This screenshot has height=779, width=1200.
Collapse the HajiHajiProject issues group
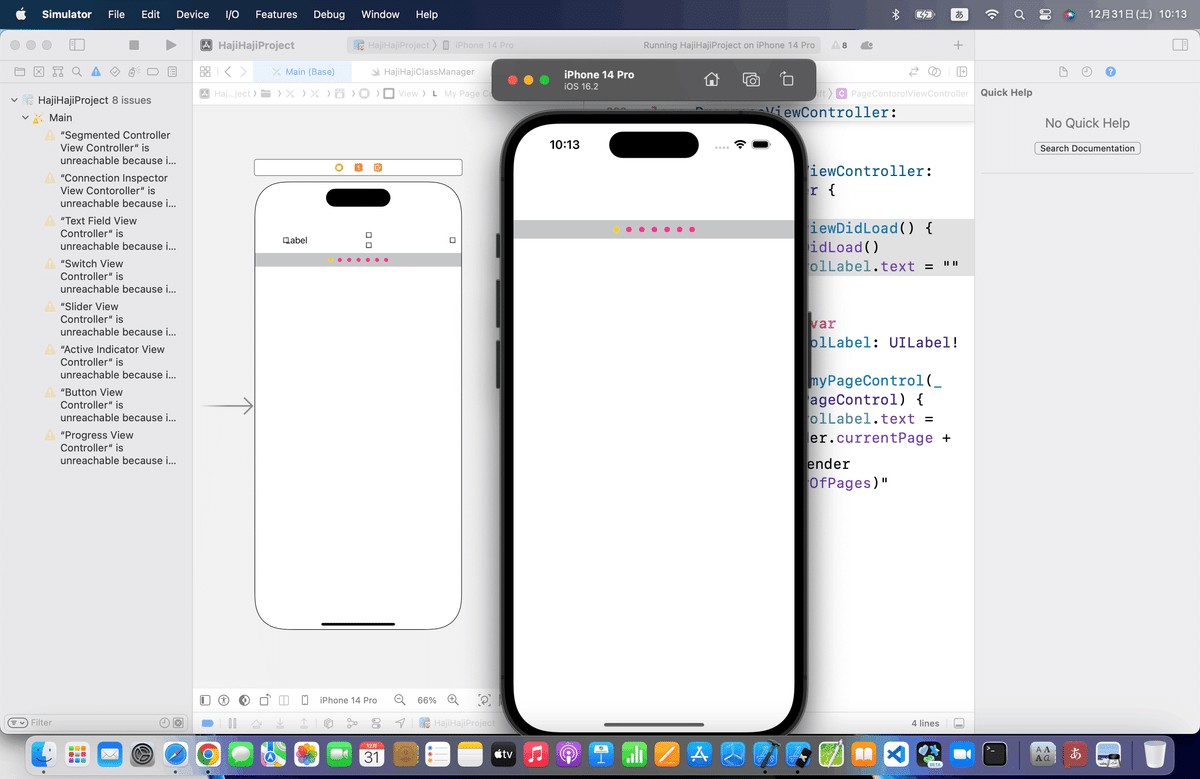(14, 100)
